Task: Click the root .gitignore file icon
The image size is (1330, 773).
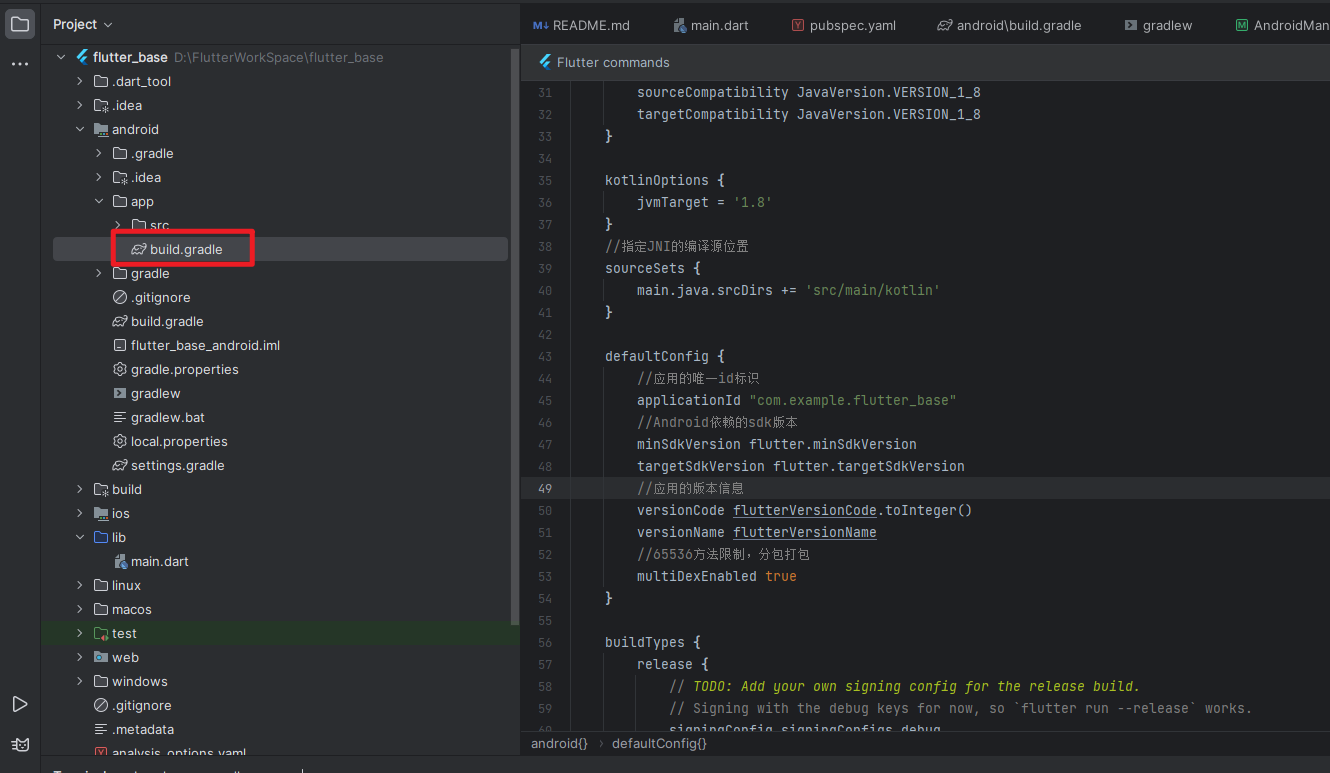Action: (101, 705)
